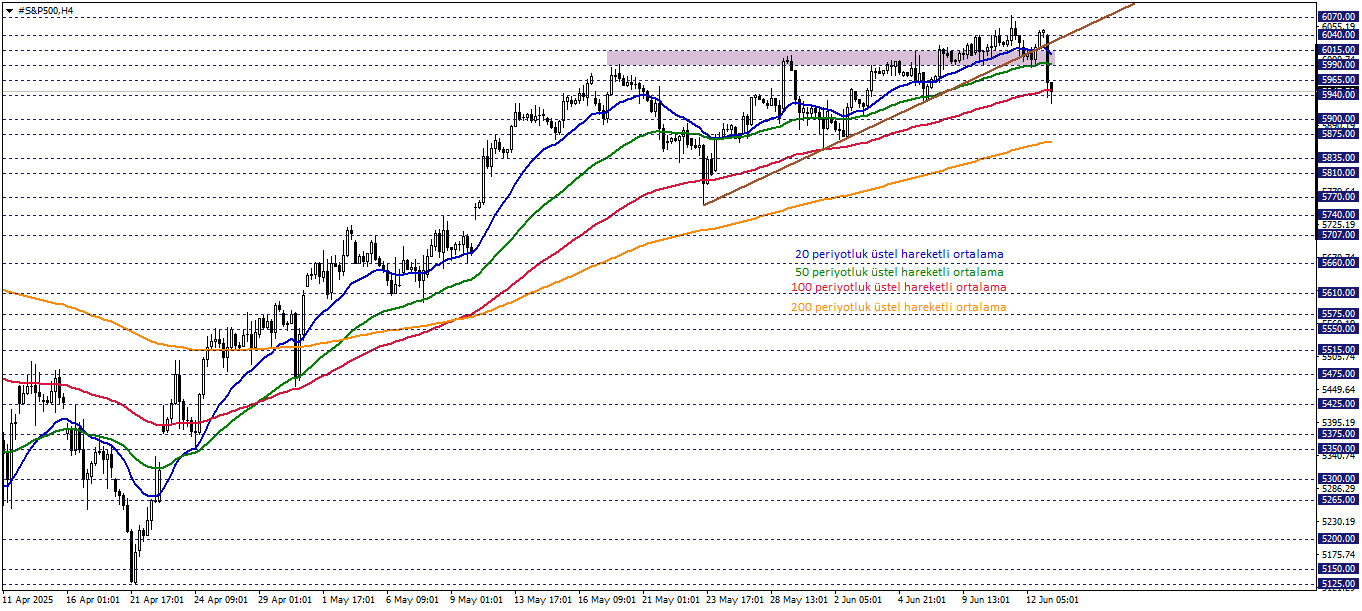
Task: Click the '2 Jun 05:01' time axis label
Action: (x=858, y=600)
